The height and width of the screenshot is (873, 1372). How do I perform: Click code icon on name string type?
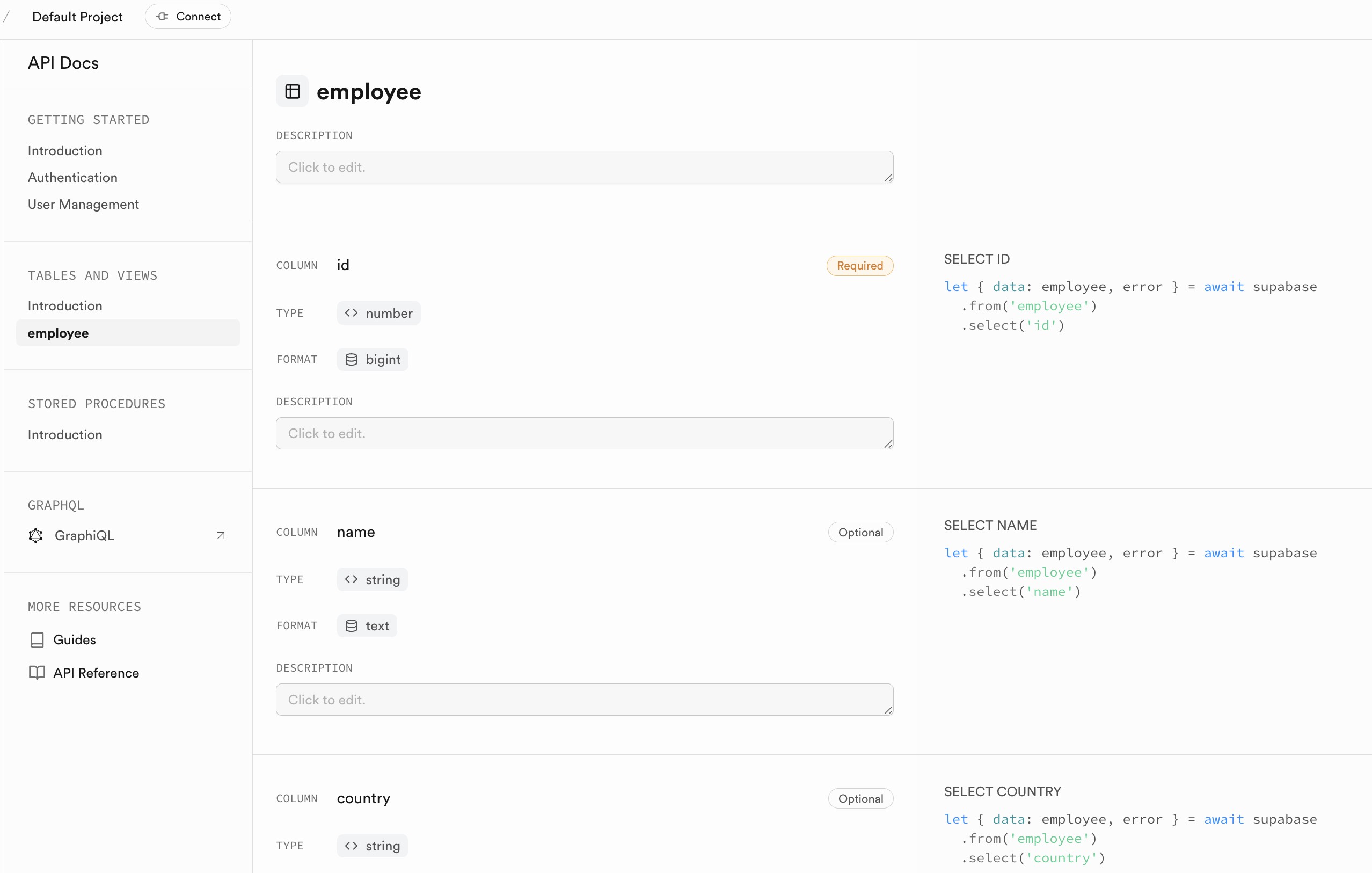(x=352, y=579)
